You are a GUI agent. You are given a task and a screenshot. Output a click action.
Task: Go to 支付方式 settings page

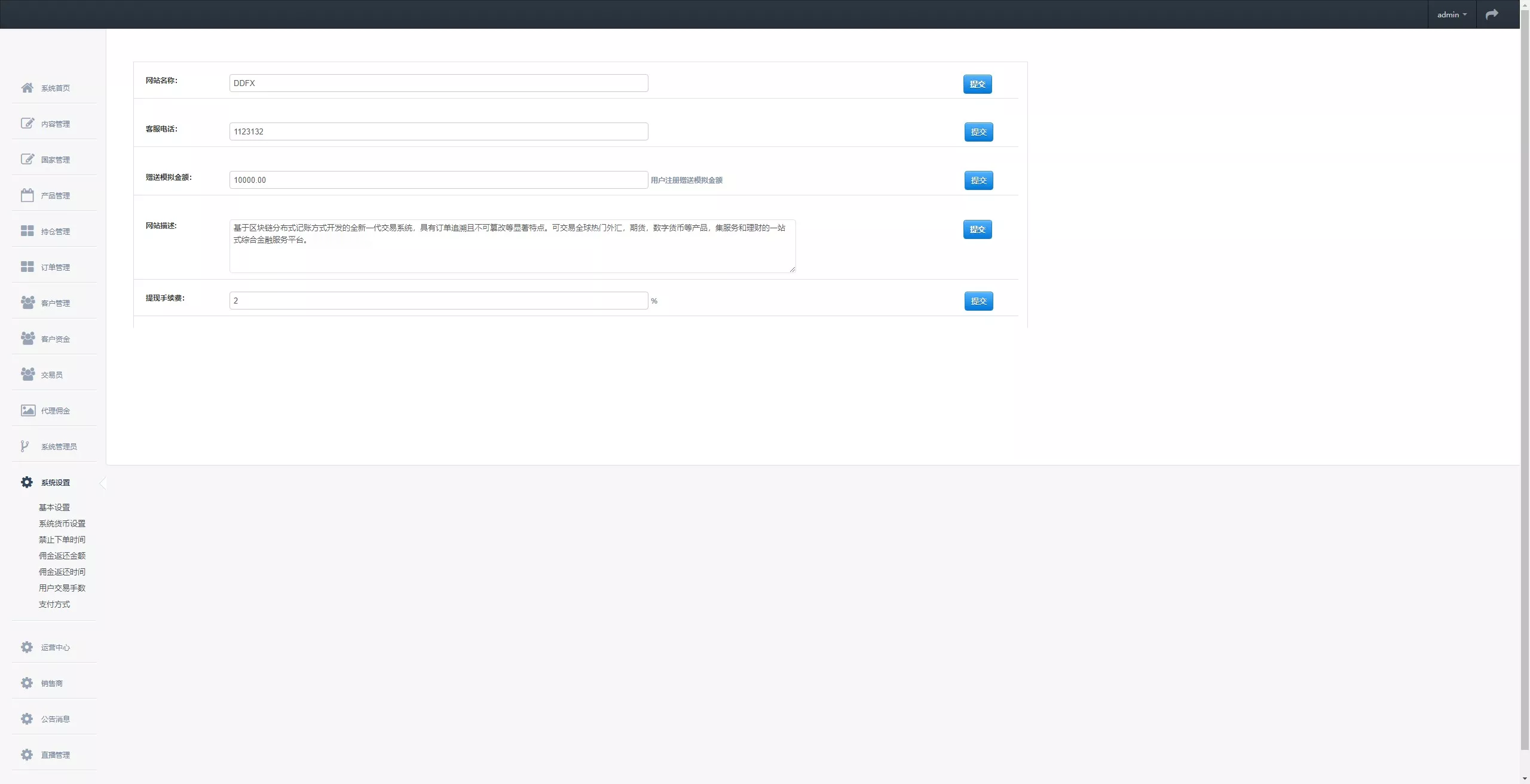pyautogui.click(x=54, y=604)
